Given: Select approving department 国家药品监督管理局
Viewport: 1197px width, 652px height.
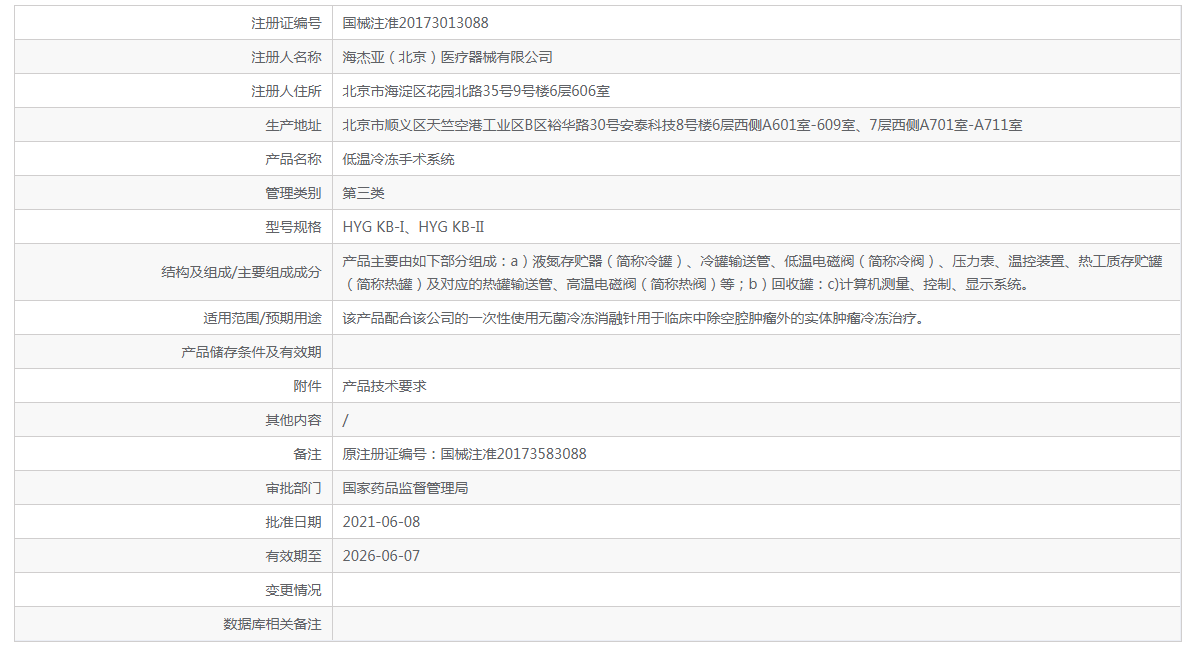Looking at the screenshot, I should pyautogui.click(x=405, y=488).
